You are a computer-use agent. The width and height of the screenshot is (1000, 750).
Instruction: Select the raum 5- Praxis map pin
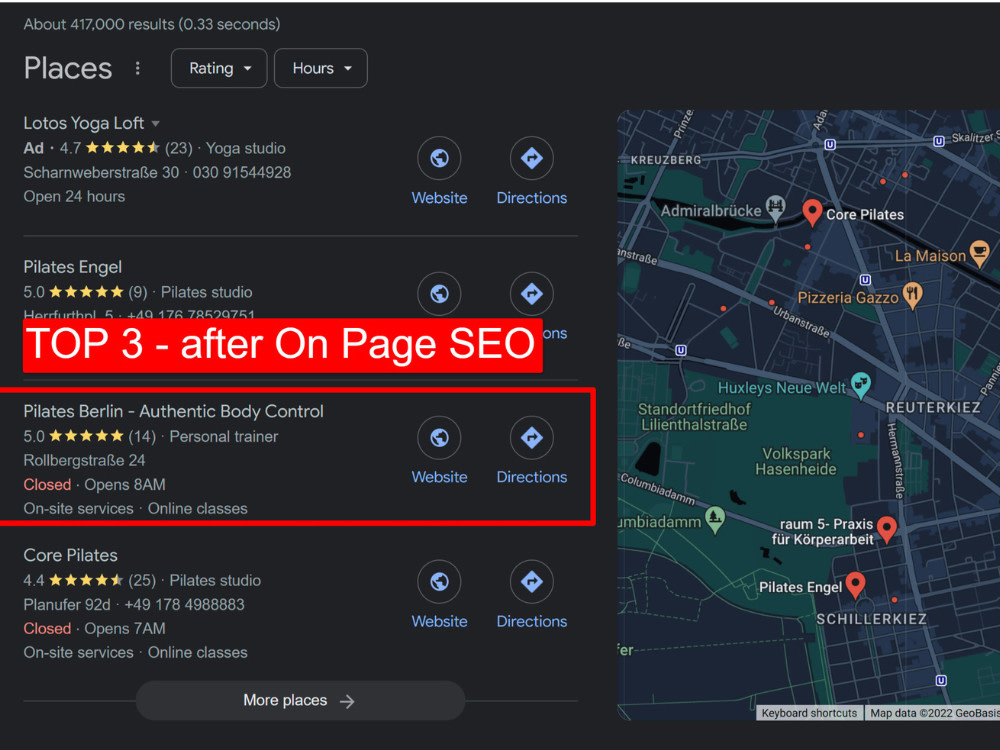point(887,529)
